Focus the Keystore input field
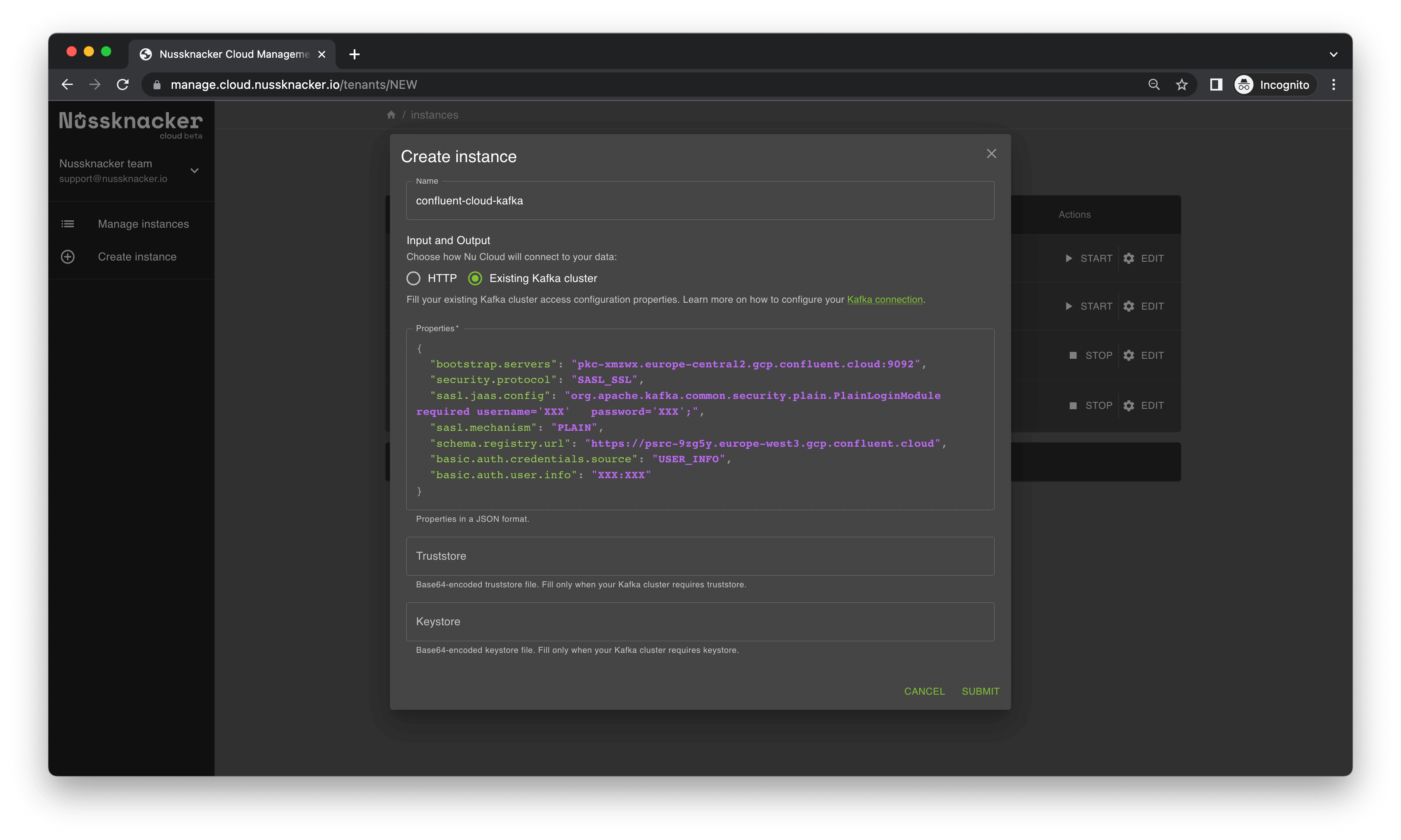 coord(700,621)
